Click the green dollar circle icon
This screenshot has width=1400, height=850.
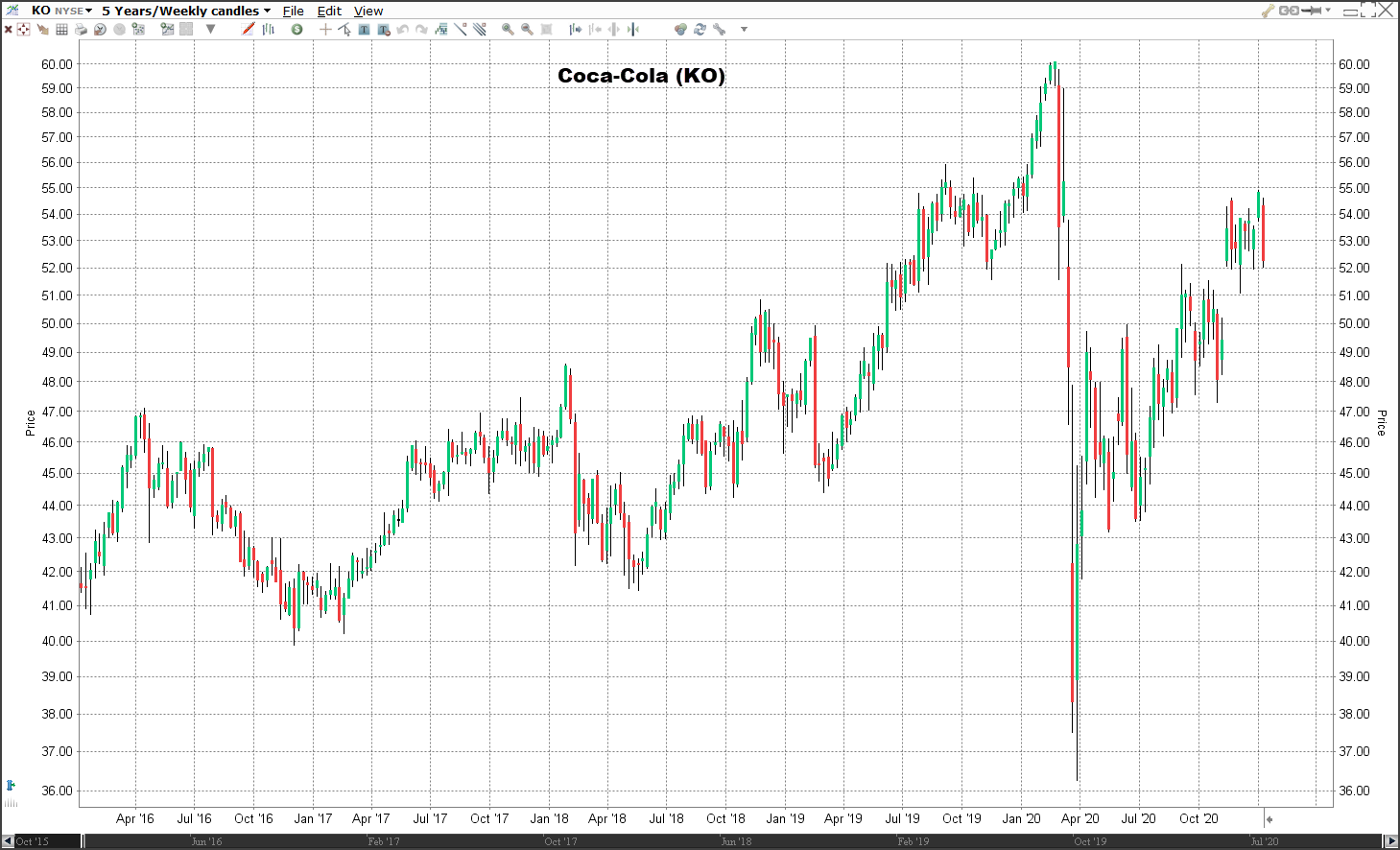(297, 29)
